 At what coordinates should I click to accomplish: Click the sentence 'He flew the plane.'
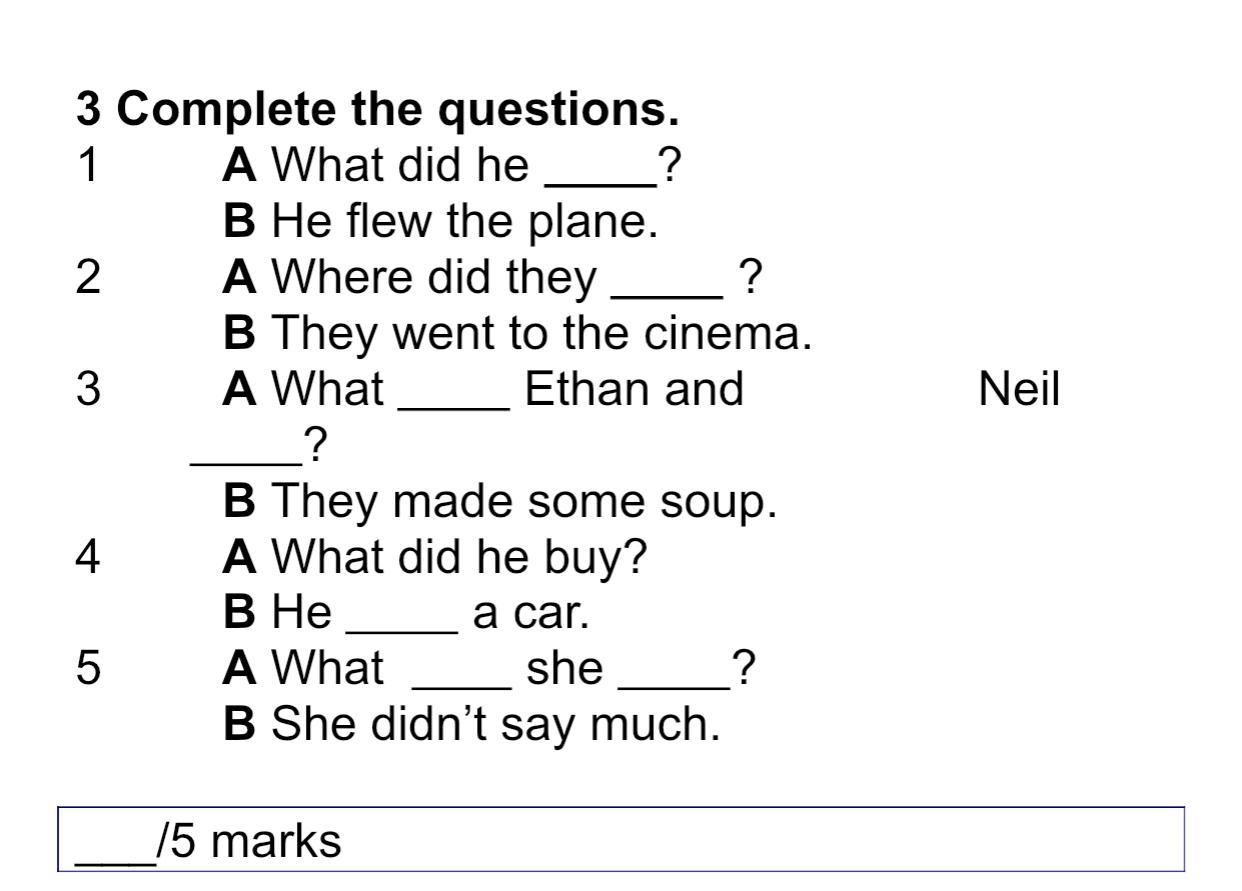440,226
